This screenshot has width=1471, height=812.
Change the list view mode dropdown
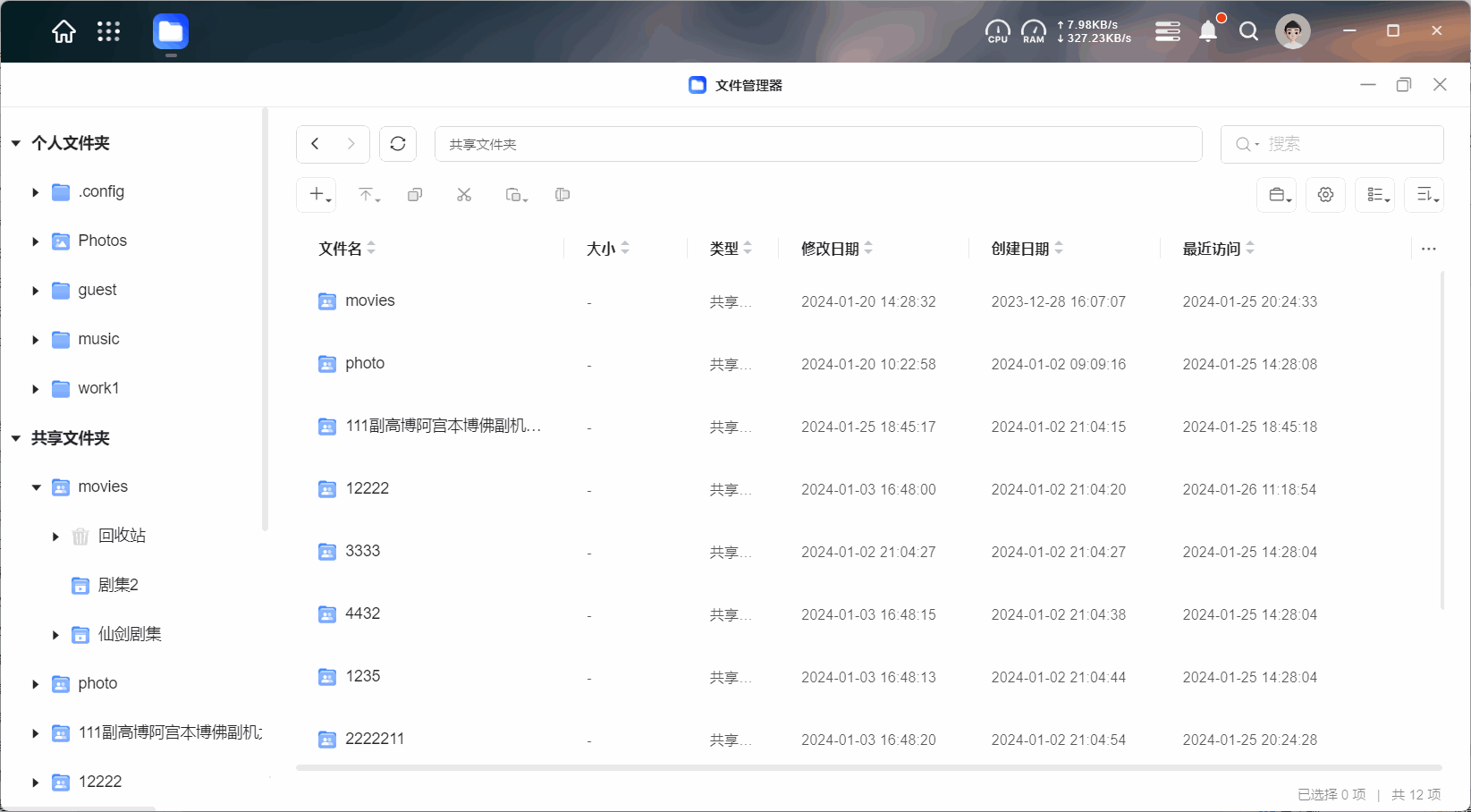tap(1375, 194)
